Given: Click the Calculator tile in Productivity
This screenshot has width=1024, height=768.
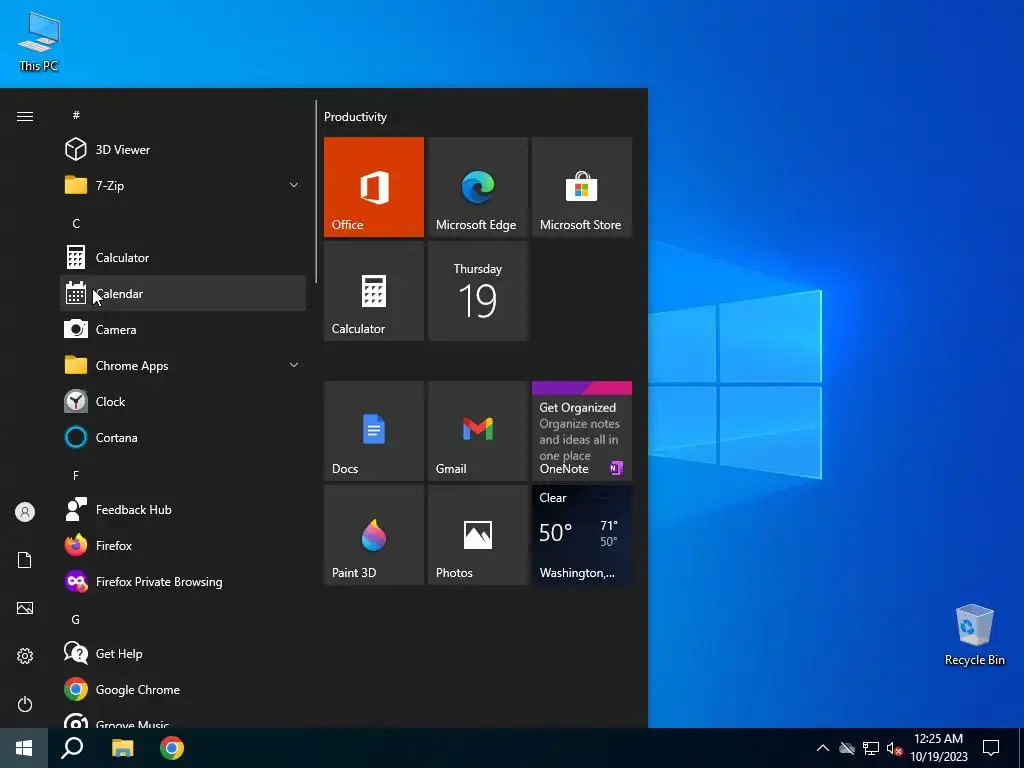Looking at the screenshot, I should coord(374,291).
